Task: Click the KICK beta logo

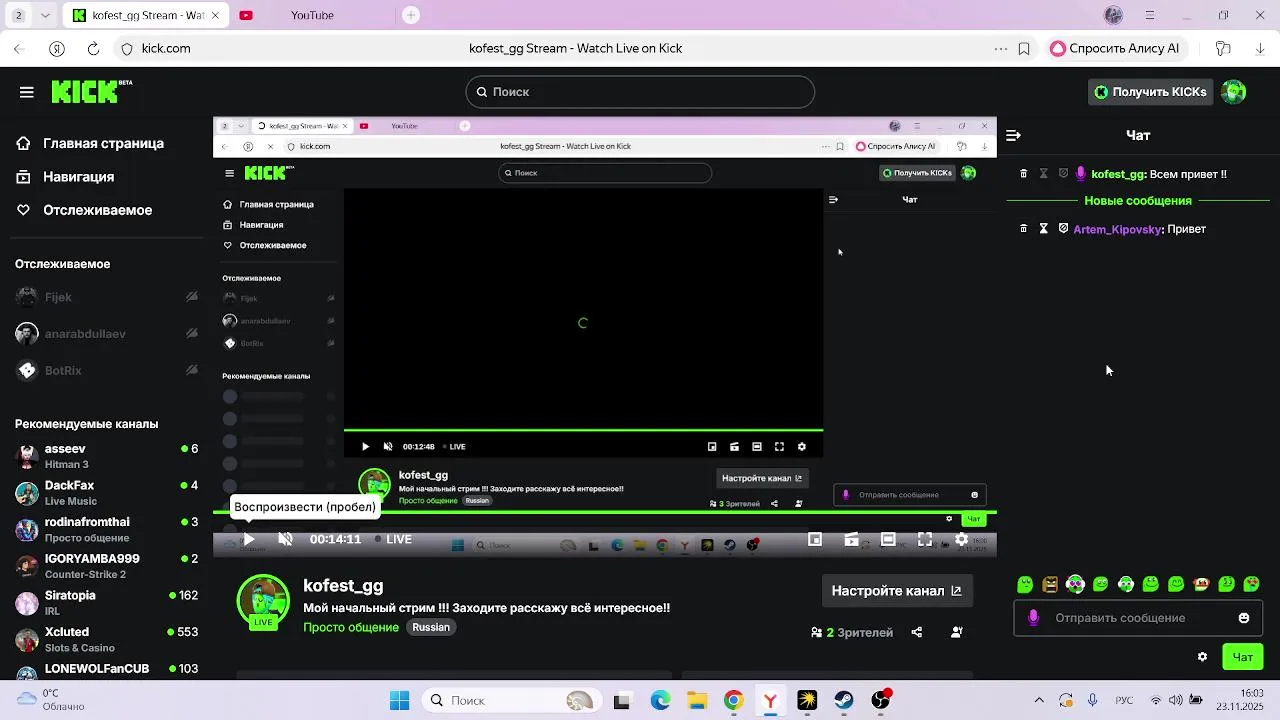Action: tap(92, 91)
